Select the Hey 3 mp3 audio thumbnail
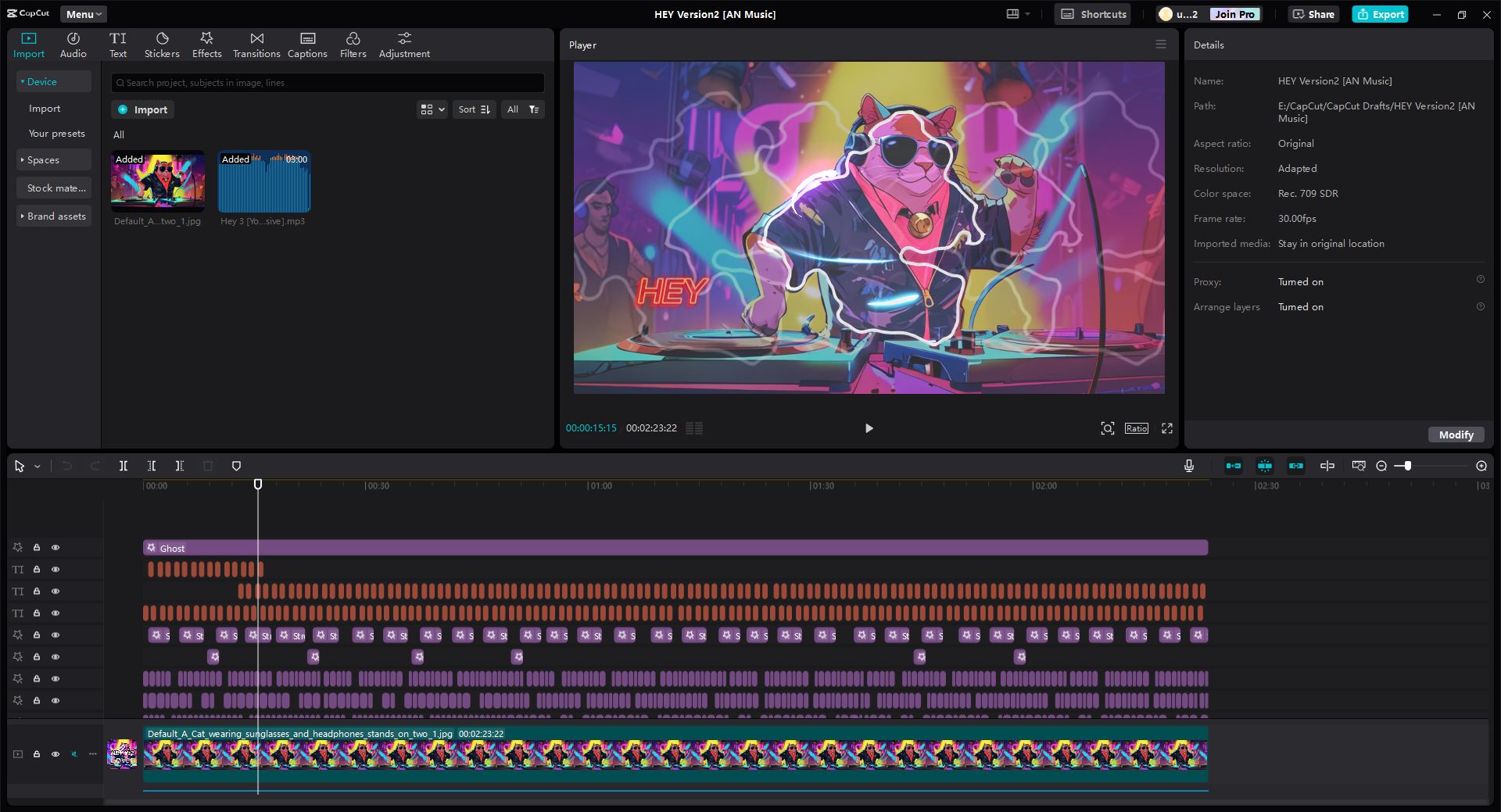Viewport: 1501px width, 812px height. (x=264, y=182)
